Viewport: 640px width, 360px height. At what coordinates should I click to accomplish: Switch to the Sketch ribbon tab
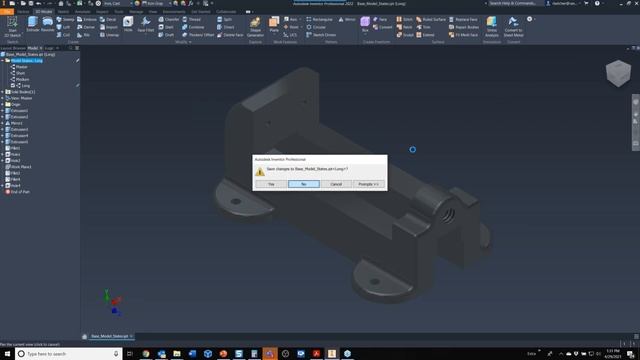(x=63, y=11)
